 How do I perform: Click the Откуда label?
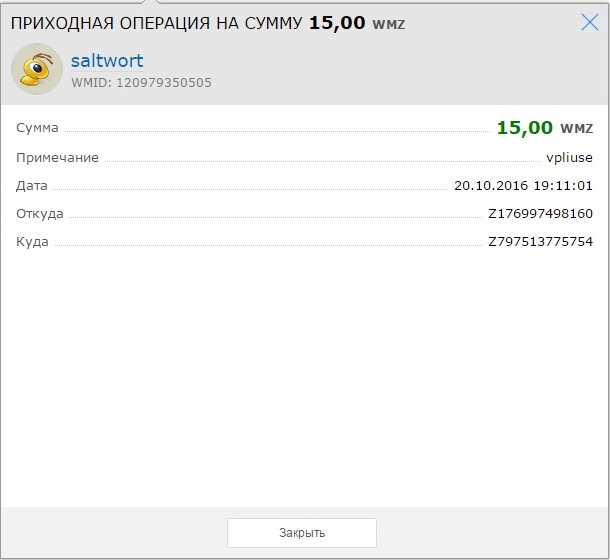(x=40, y=214)
